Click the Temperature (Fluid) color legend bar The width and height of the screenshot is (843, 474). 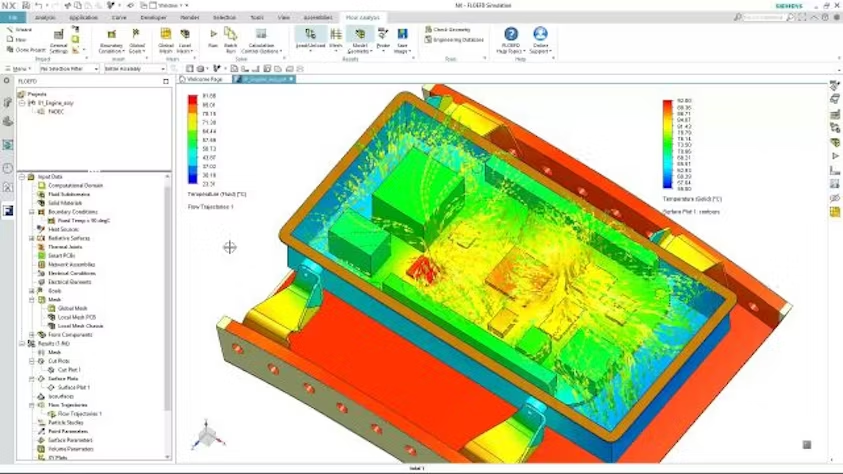pos(193,141)
